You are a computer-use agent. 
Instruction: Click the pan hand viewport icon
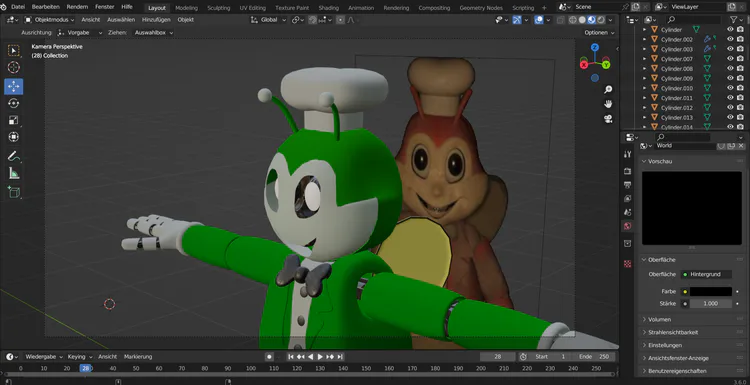(608, 104)
